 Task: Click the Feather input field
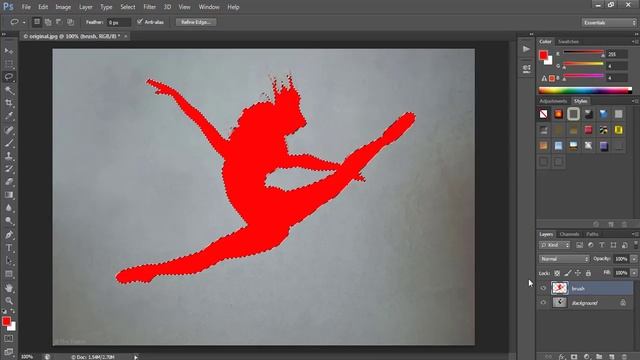(118, 22)
